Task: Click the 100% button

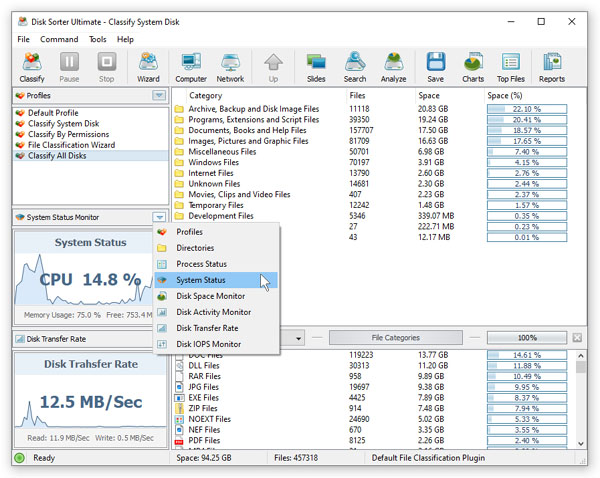Action: point(527,338)
